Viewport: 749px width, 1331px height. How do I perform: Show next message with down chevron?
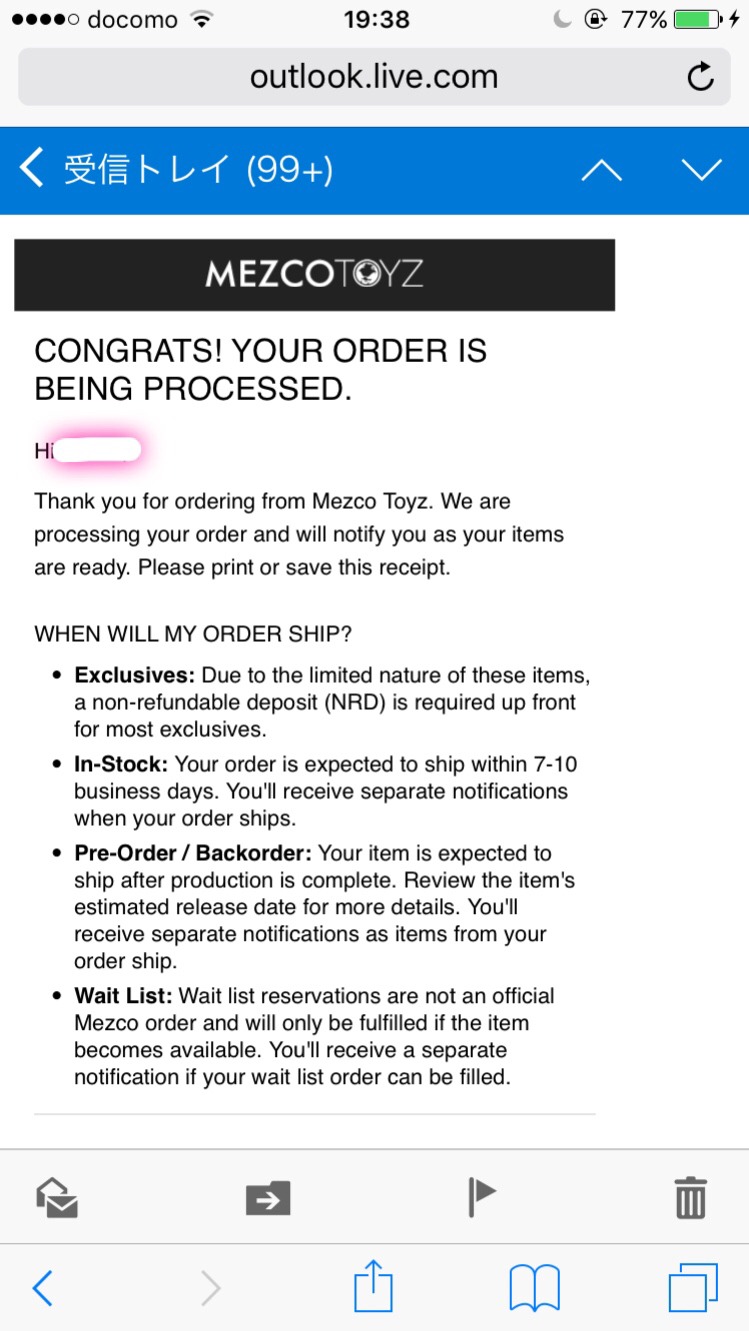[701, 171]
